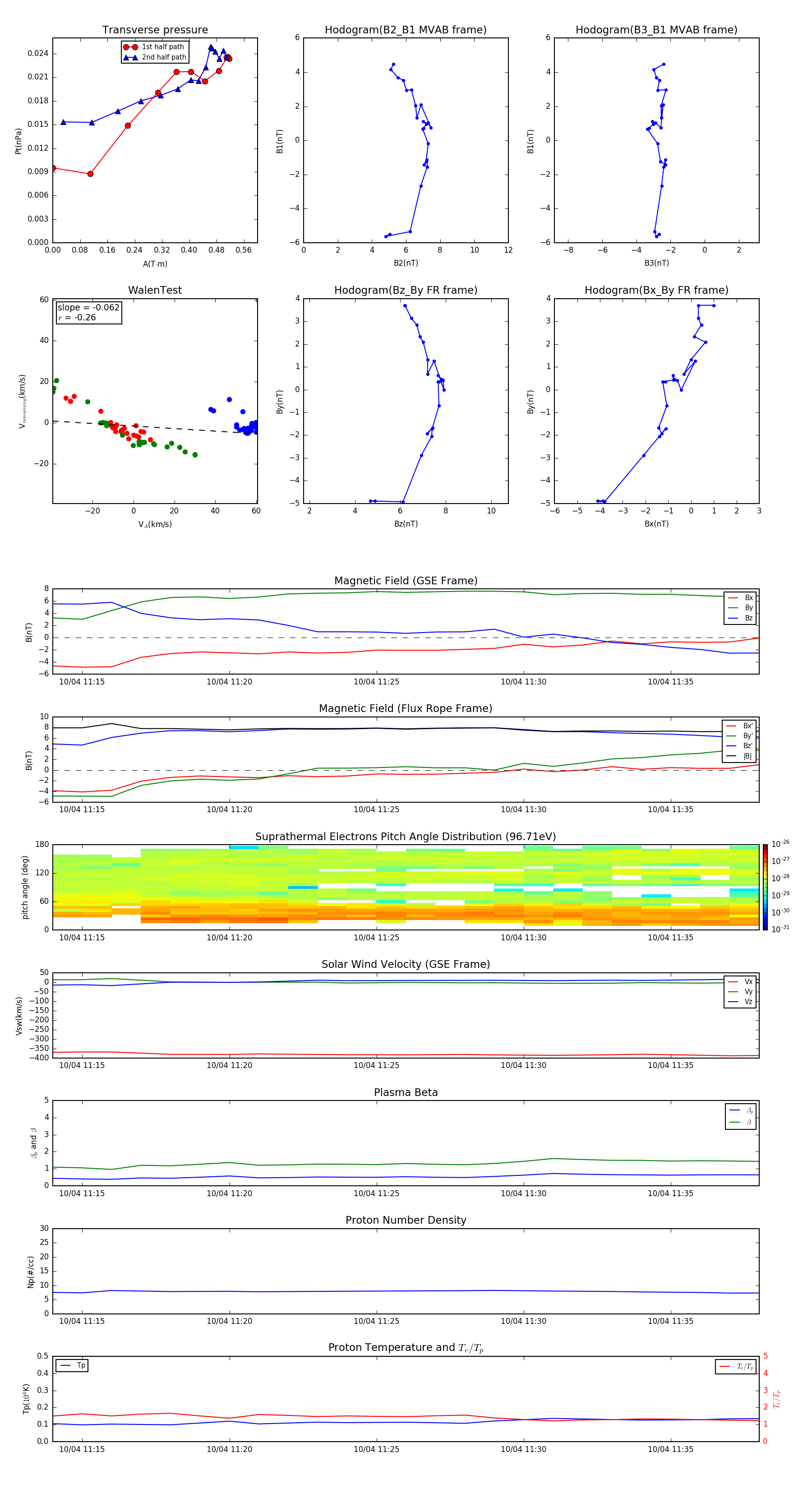Click '2nd half path' legend entry

coord(155,57)
